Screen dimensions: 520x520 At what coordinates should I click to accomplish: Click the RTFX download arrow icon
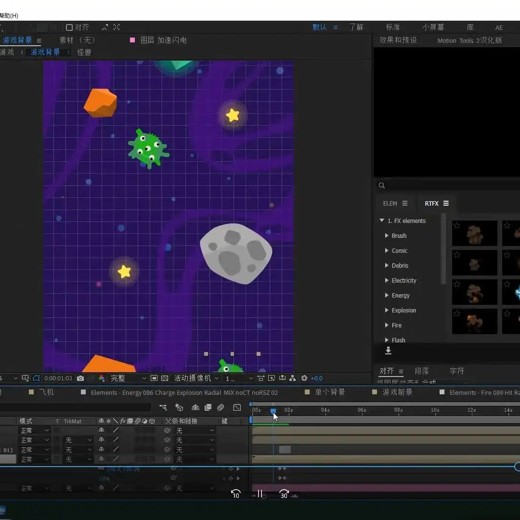(x=388, y=350)
